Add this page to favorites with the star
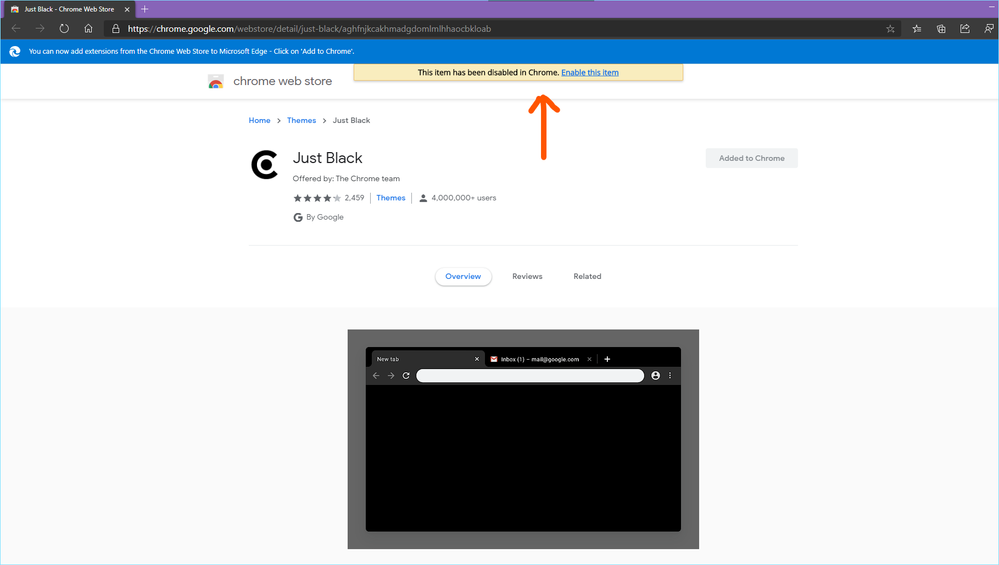This screenshot has height=565, width=999. 890,29
